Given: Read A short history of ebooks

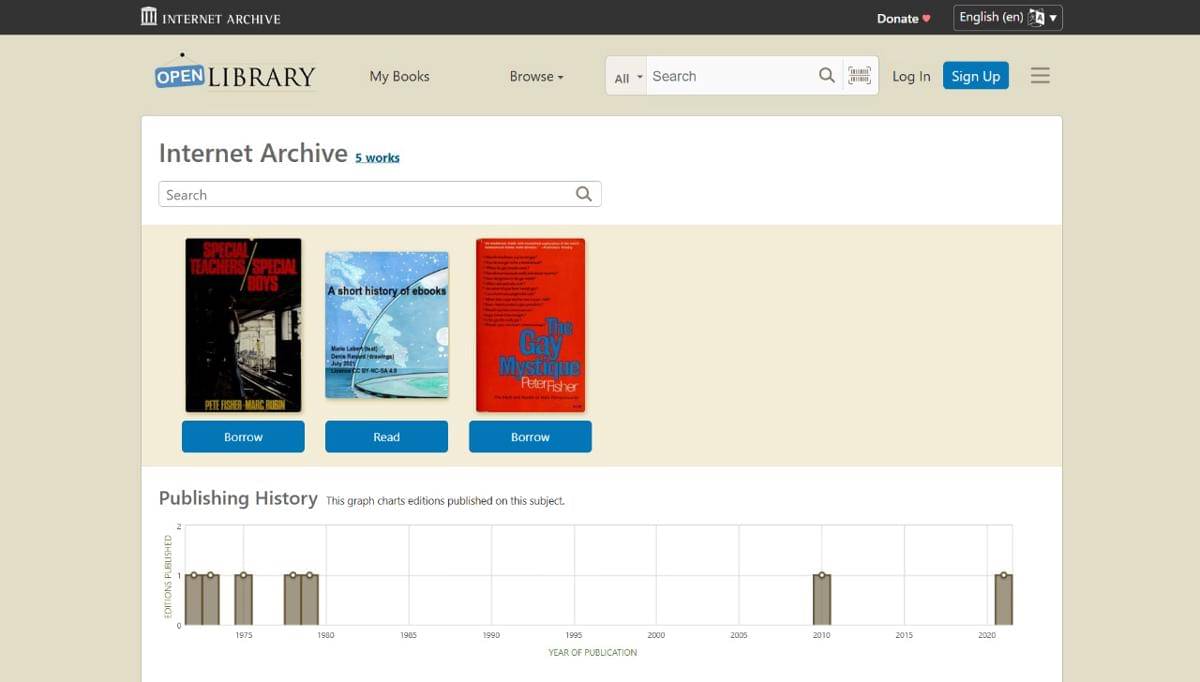Looking at the screenshot, I should tap(386, 437).
